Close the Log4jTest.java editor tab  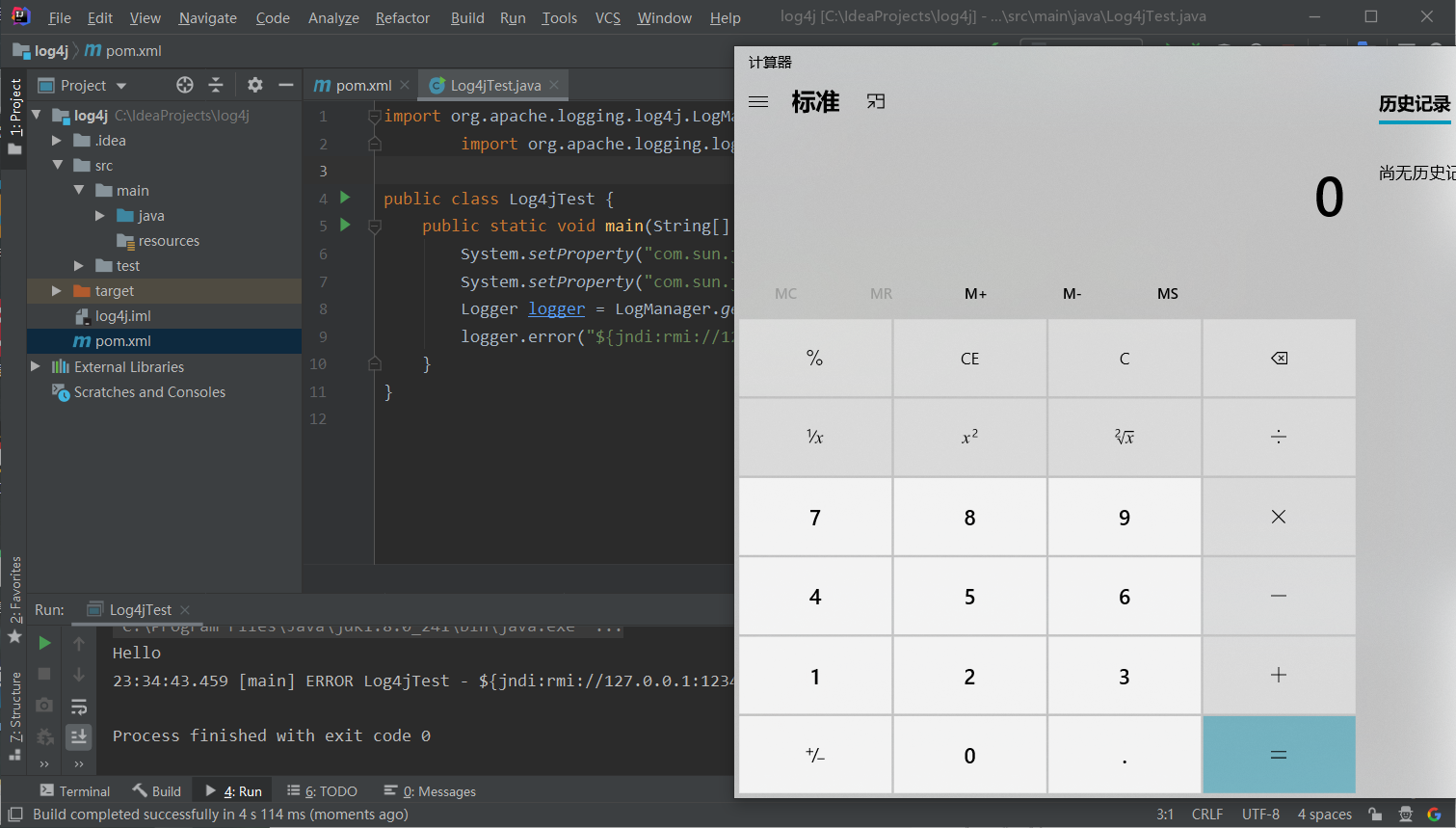554,85
